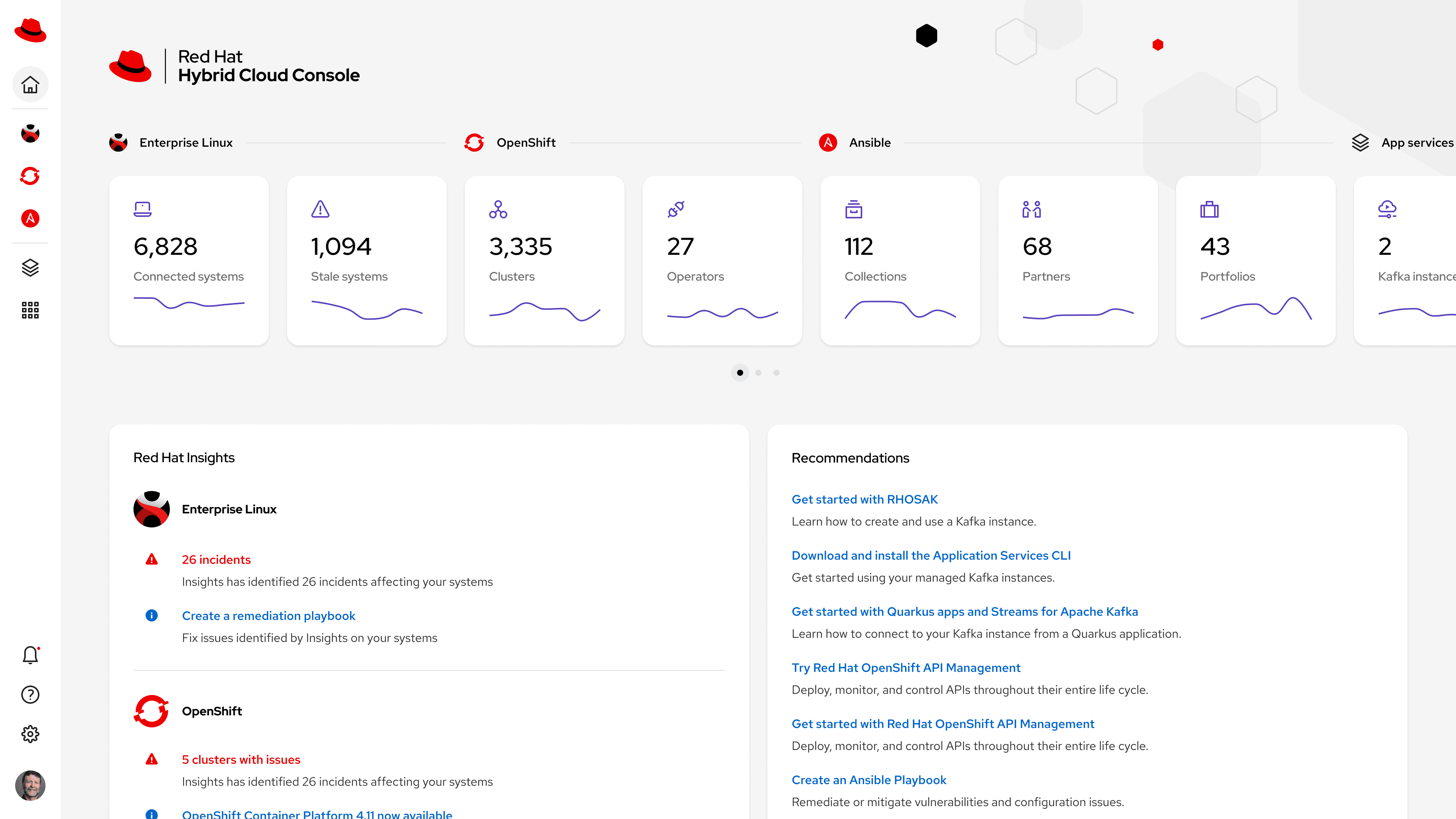Viewport: 1456px width, 819px height.
Task: Select the third carousel page dot
Action: coord(777,372)
